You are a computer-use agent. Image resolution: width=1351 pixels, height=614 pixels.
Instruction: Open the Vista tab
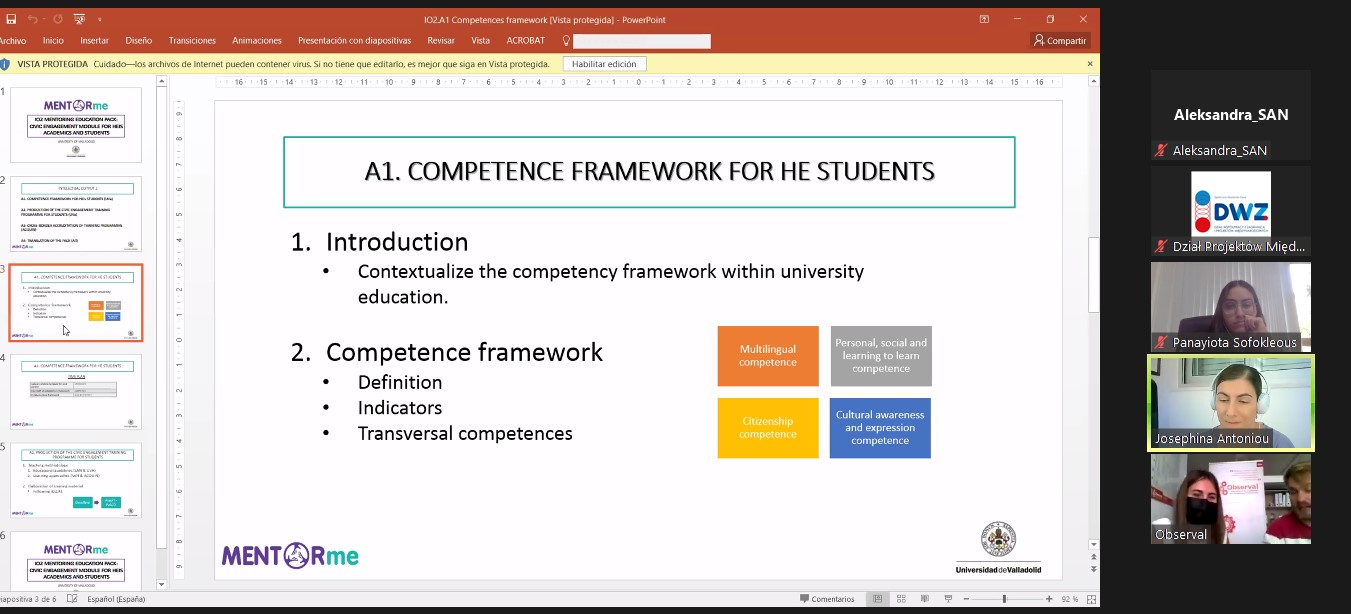[x=481, y=41]
